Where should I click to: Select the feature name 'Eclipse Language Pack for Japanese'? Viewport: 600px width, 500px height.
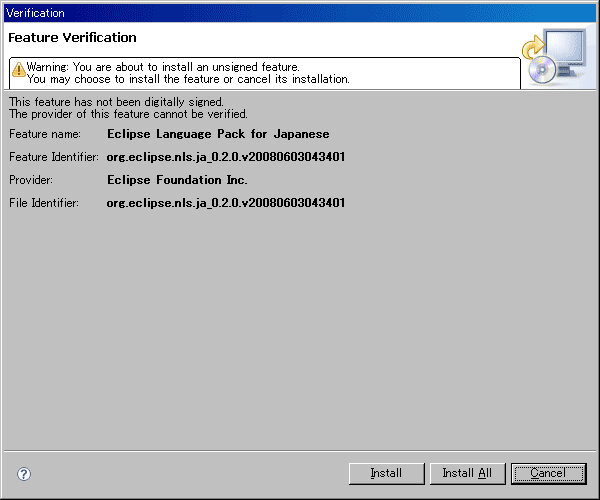[218, 134]
